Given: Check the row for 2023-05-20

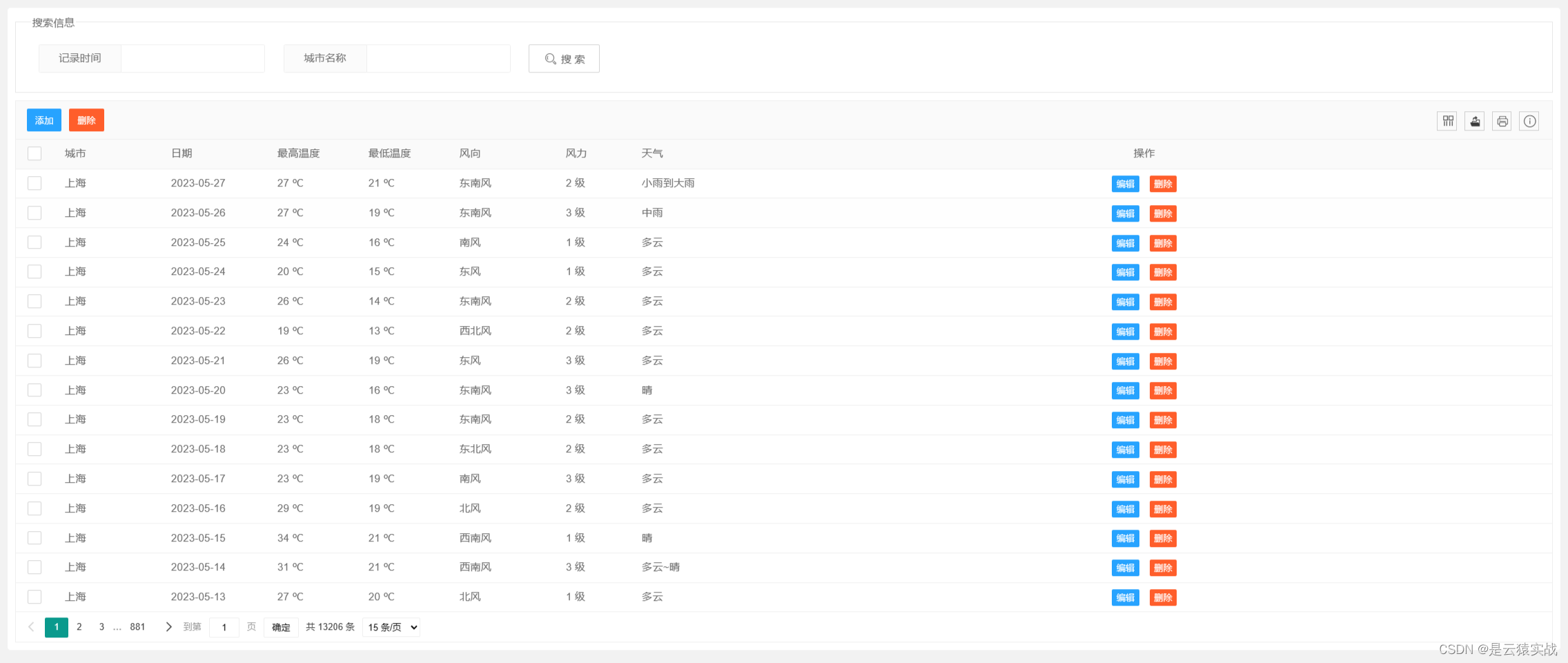Looking at the screenshot, I should point(35,390).
